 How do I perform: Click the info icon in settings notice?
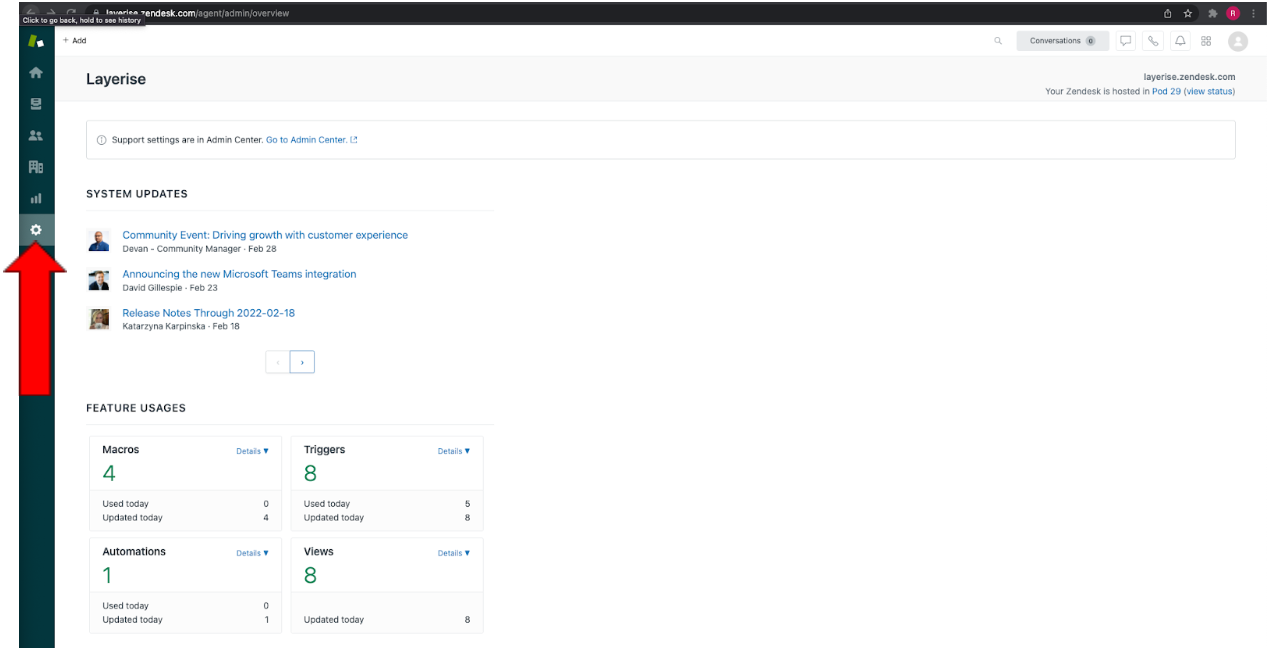point(102,140)
